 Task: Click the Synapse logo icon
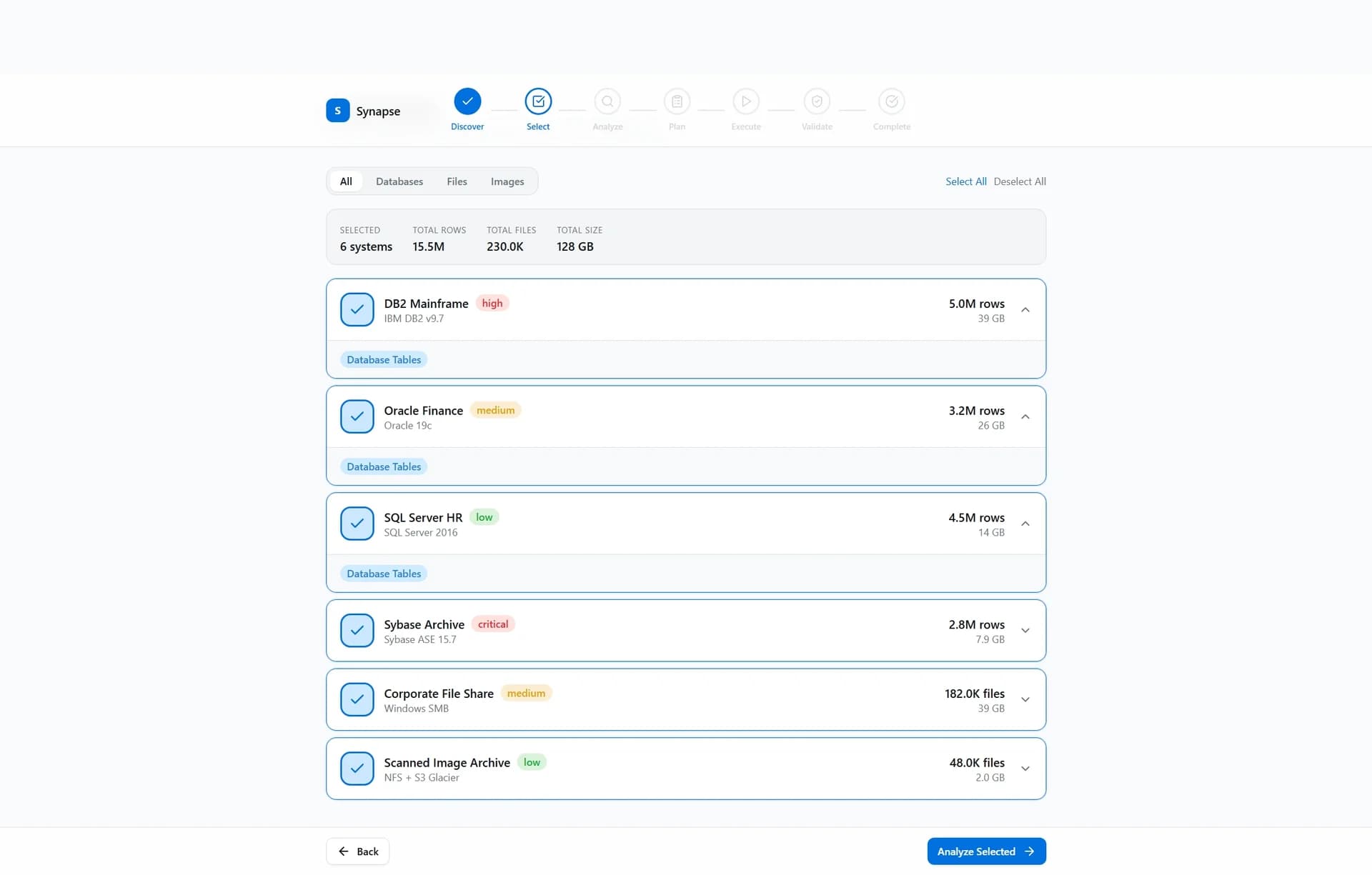coord(337,111)
